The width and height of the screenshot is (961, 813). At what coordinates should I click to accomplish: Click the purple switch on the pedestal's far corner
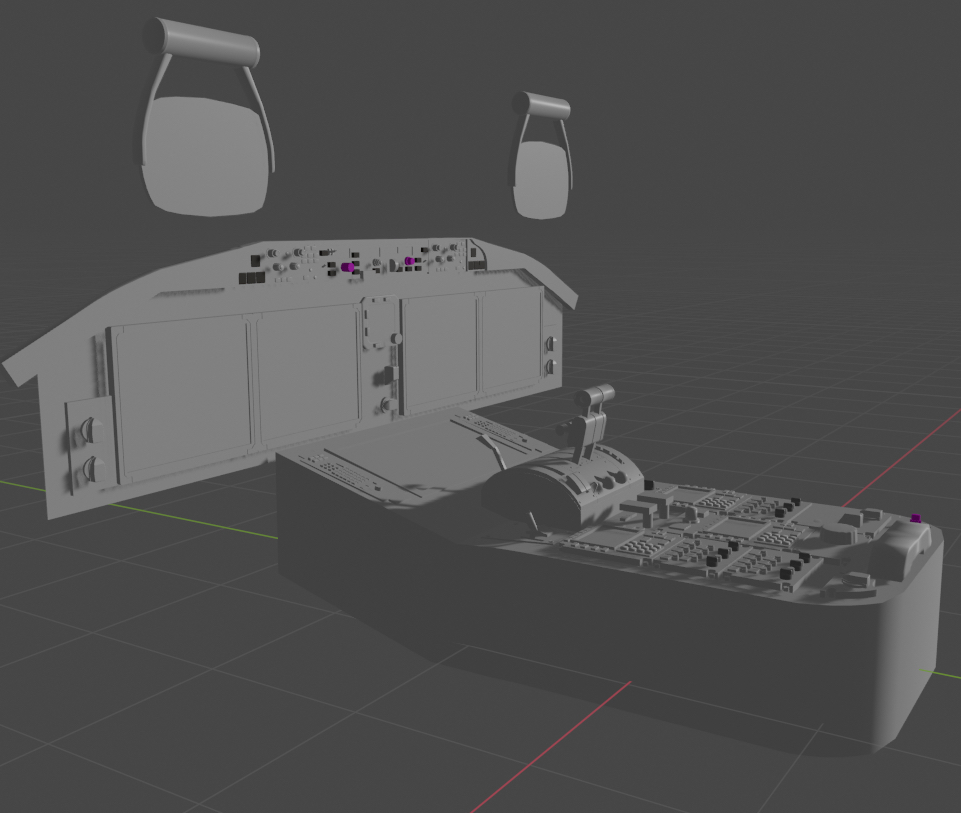click(x=915, y=518)
